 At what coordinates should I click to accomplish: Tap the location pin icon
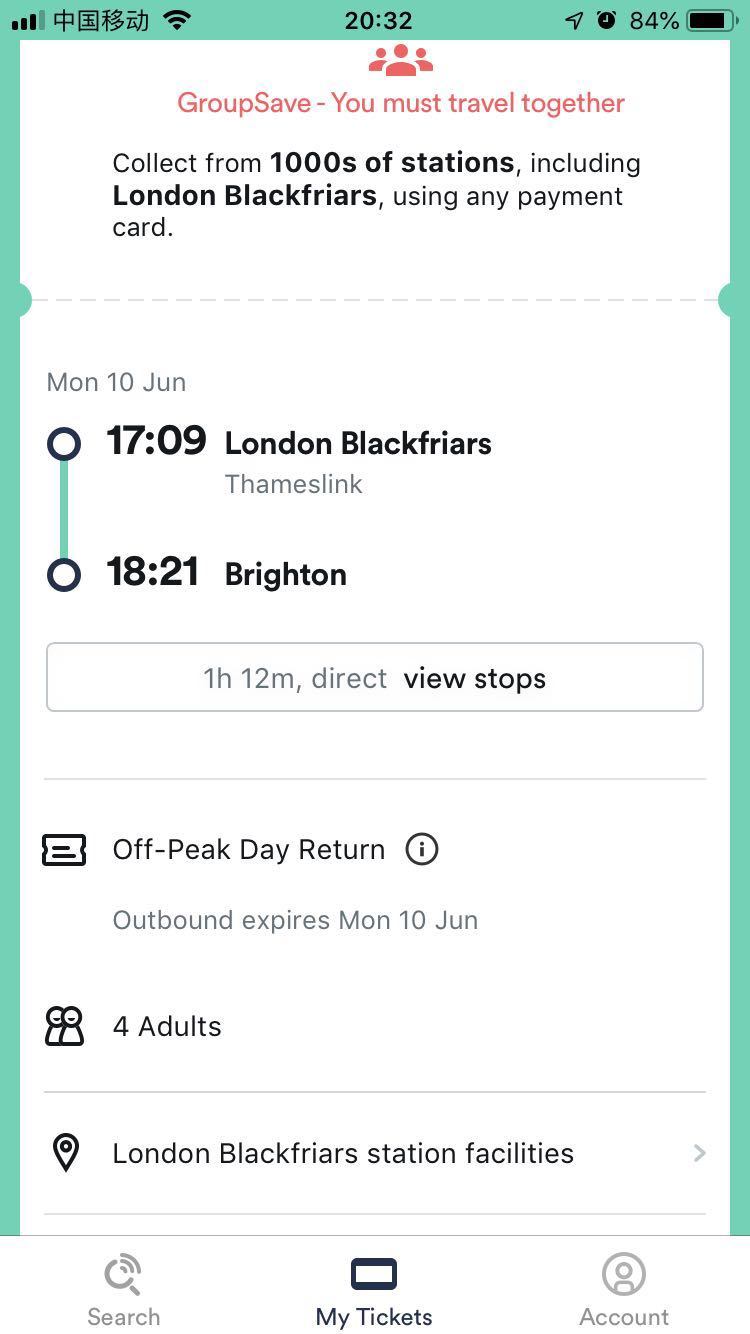click(65, 1153)
